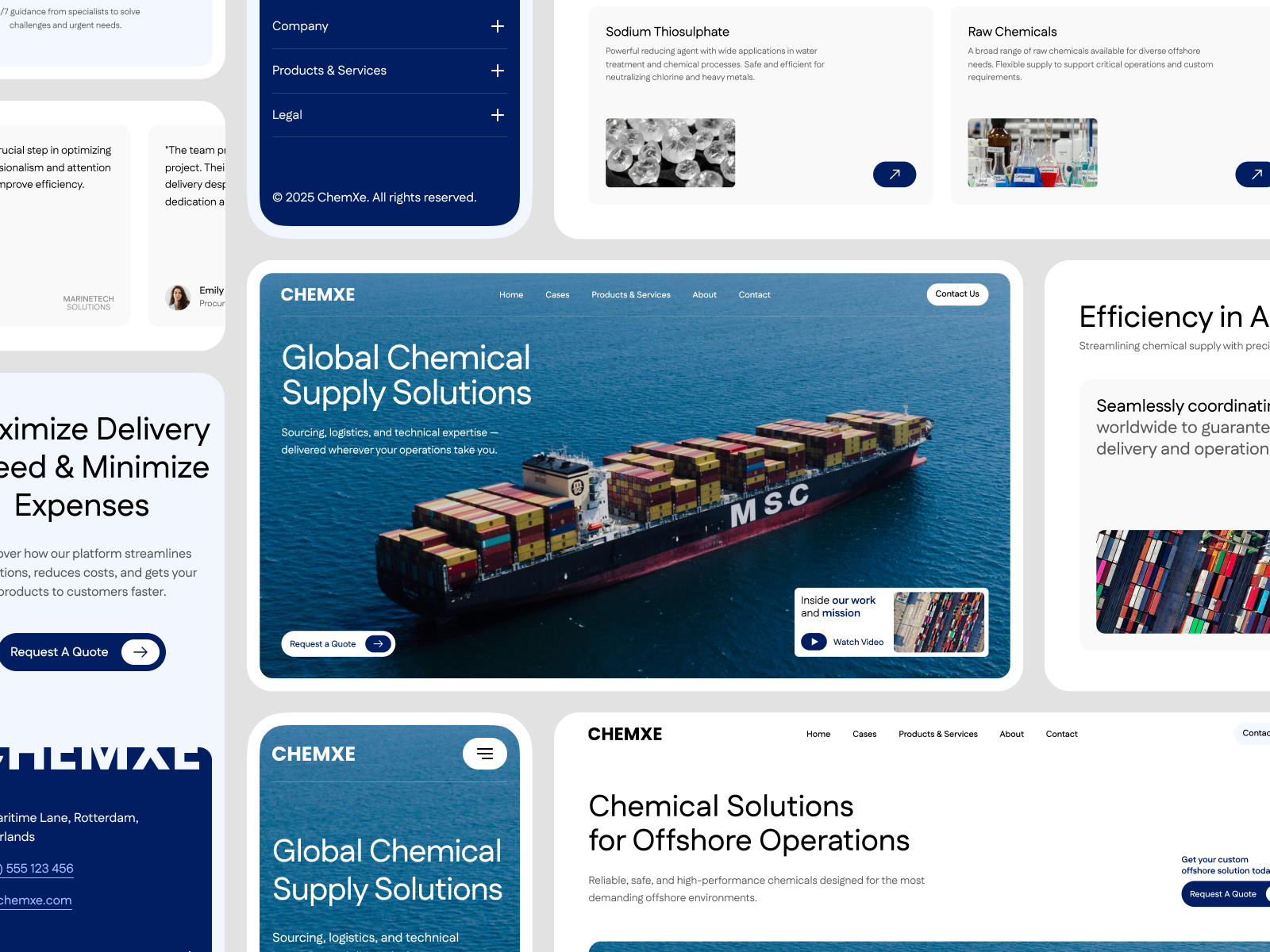
Task: Expand the Company footer section
Action: click(498, 25)
